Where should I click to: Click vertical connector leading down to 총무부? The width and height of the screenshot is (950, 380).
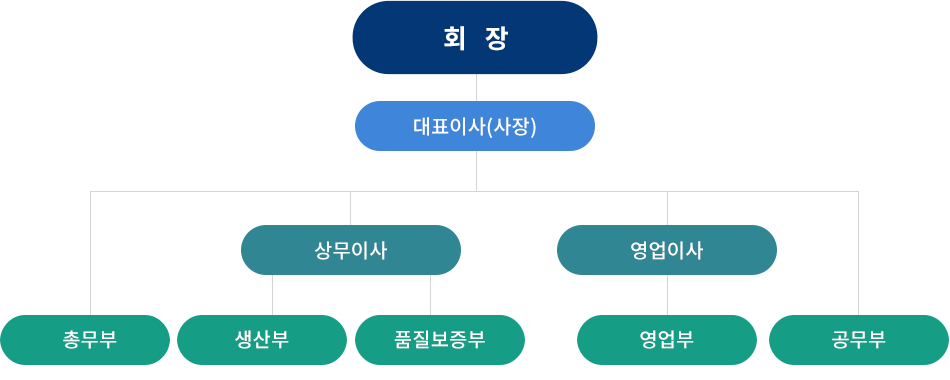(x=91, y=253)
